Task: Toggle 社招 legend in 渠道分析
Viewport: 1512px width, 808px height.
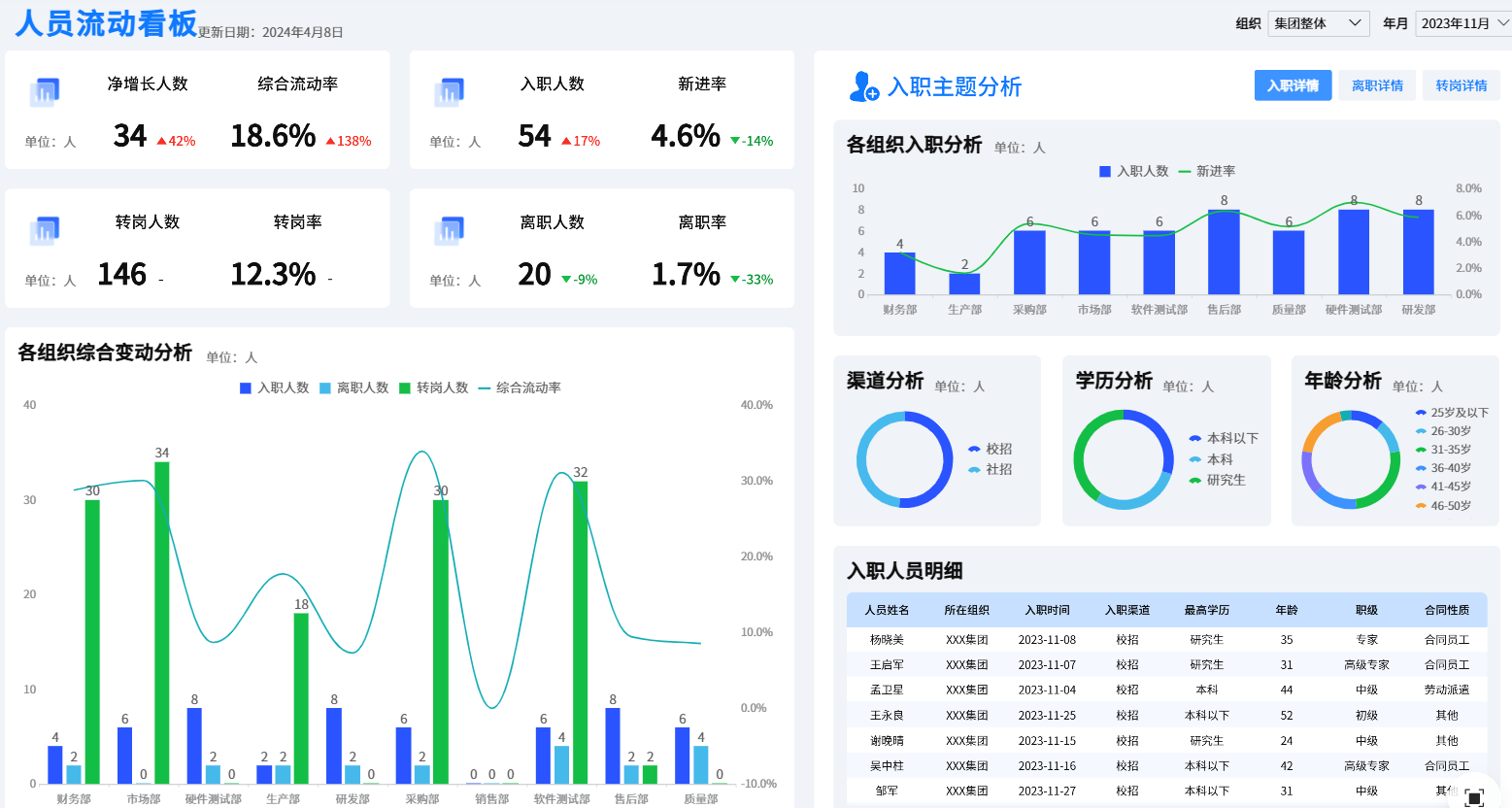Action: click(991, 469)
